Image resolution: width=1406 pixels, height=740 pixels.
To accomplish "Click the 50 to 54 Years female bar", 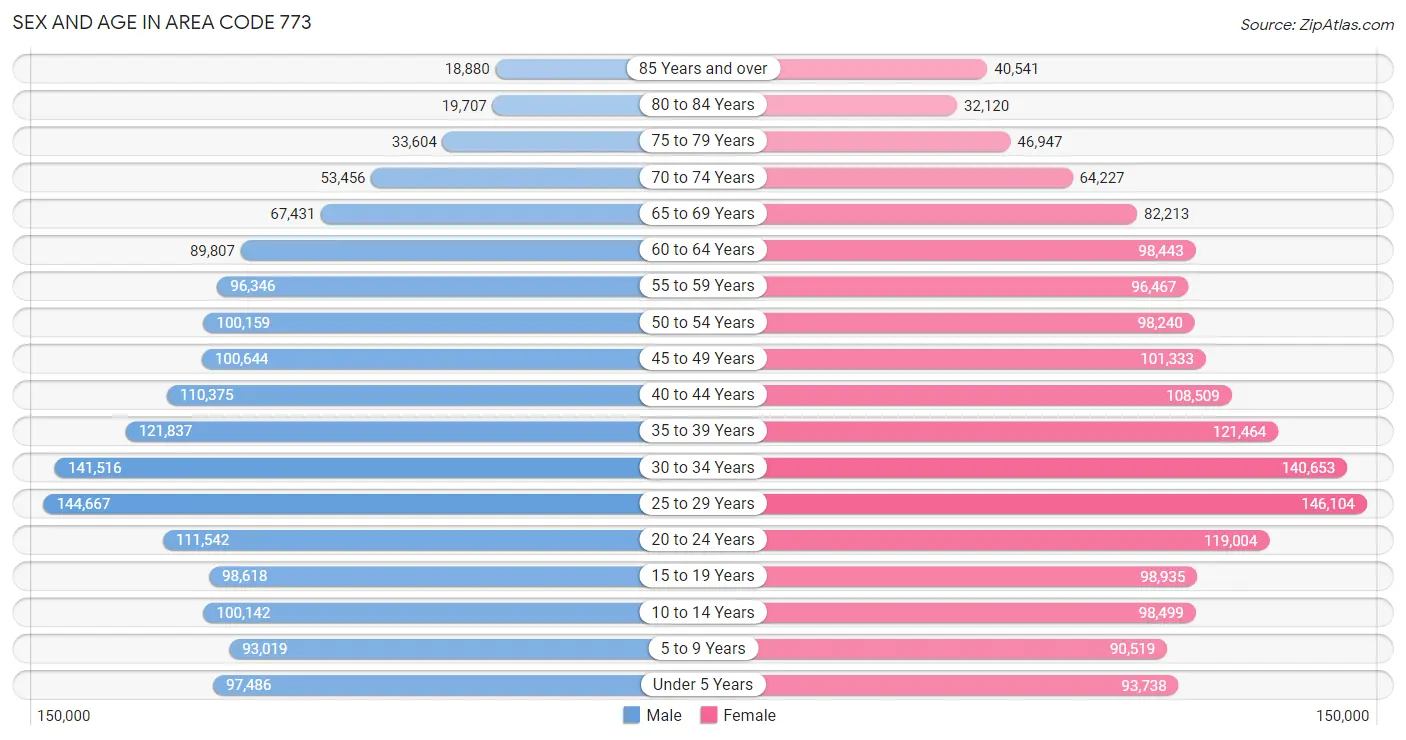I will [949, 323].
